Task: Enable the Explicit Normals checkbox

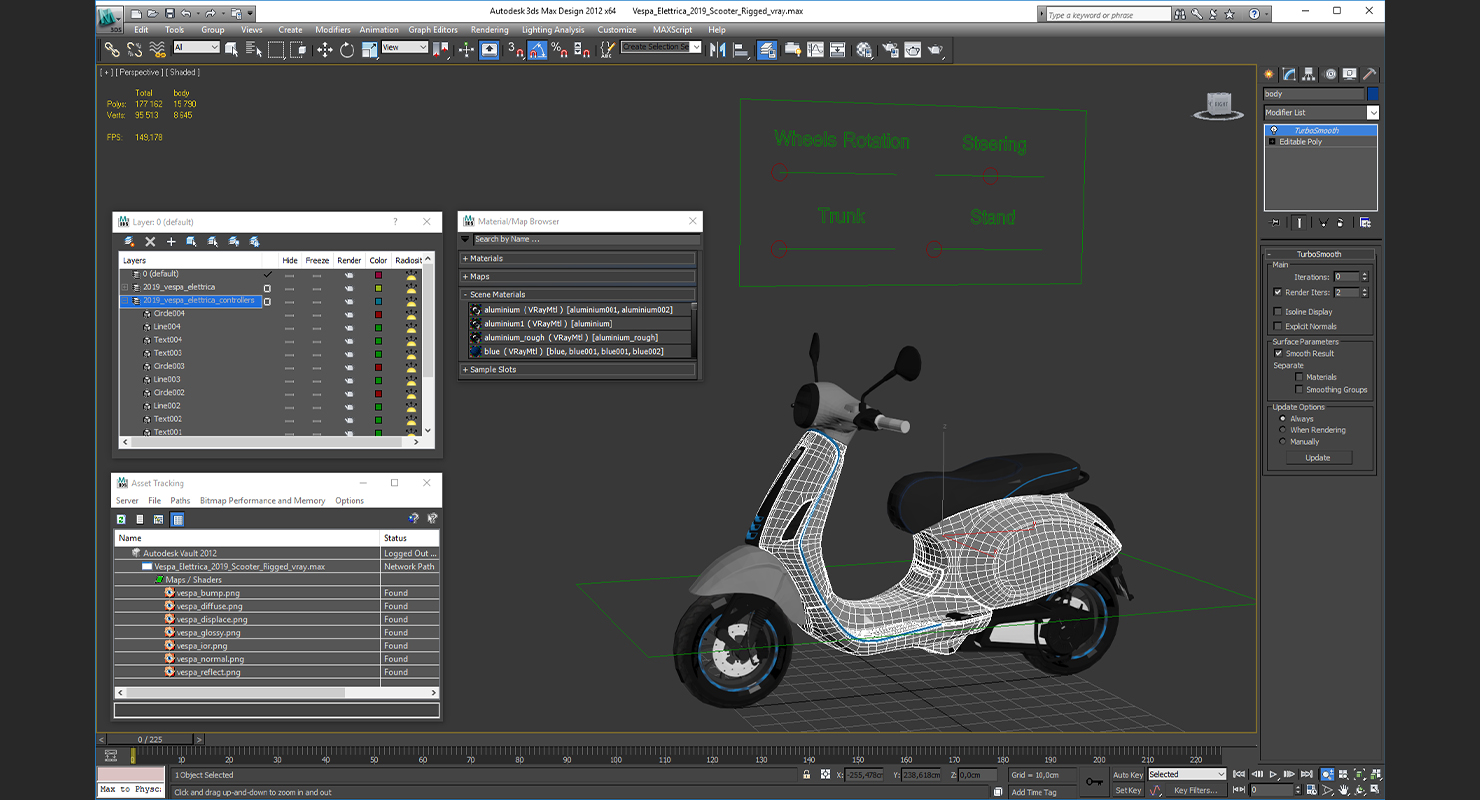Action: point(1278,326)
